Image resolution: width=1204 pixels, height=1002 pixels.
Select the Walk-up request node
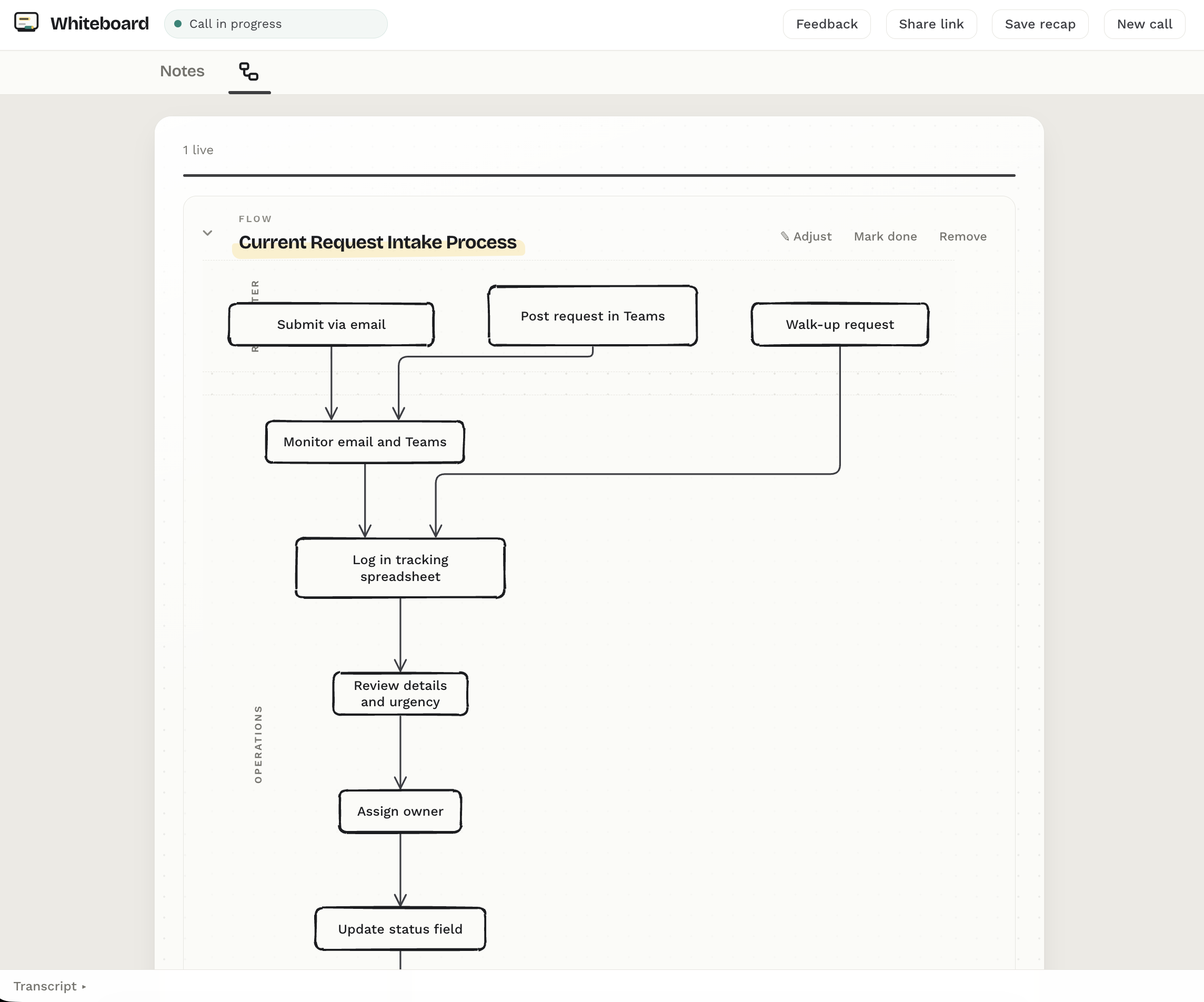pos(840,325)
